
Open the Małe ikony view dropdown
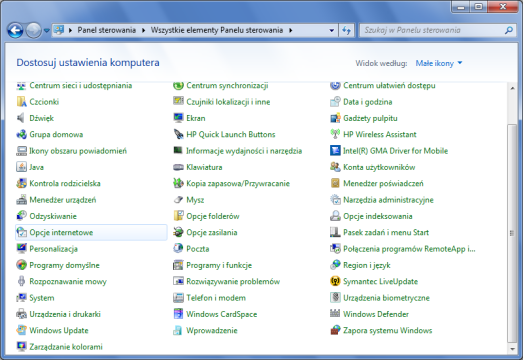click(439, 63)
